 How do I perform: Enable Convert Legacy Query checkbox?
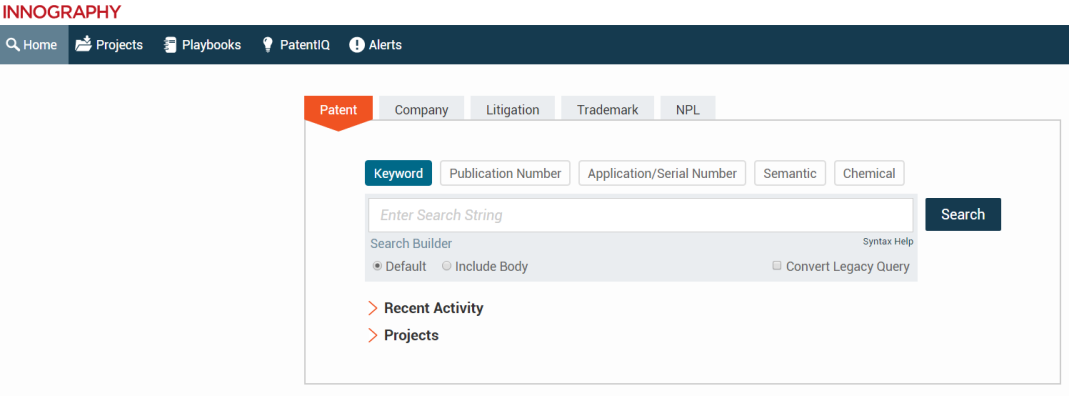(777, 266)
